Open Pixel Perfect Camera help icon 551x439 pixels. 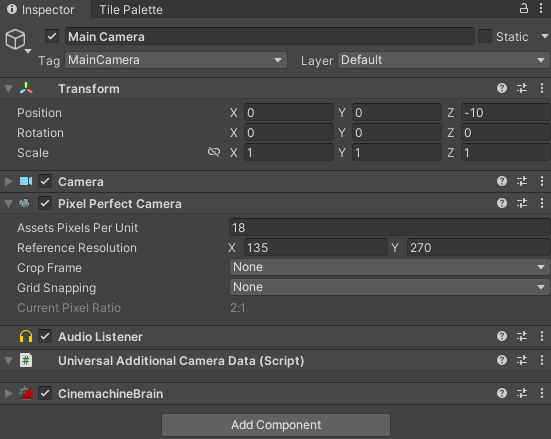click(x=502, y=203)
